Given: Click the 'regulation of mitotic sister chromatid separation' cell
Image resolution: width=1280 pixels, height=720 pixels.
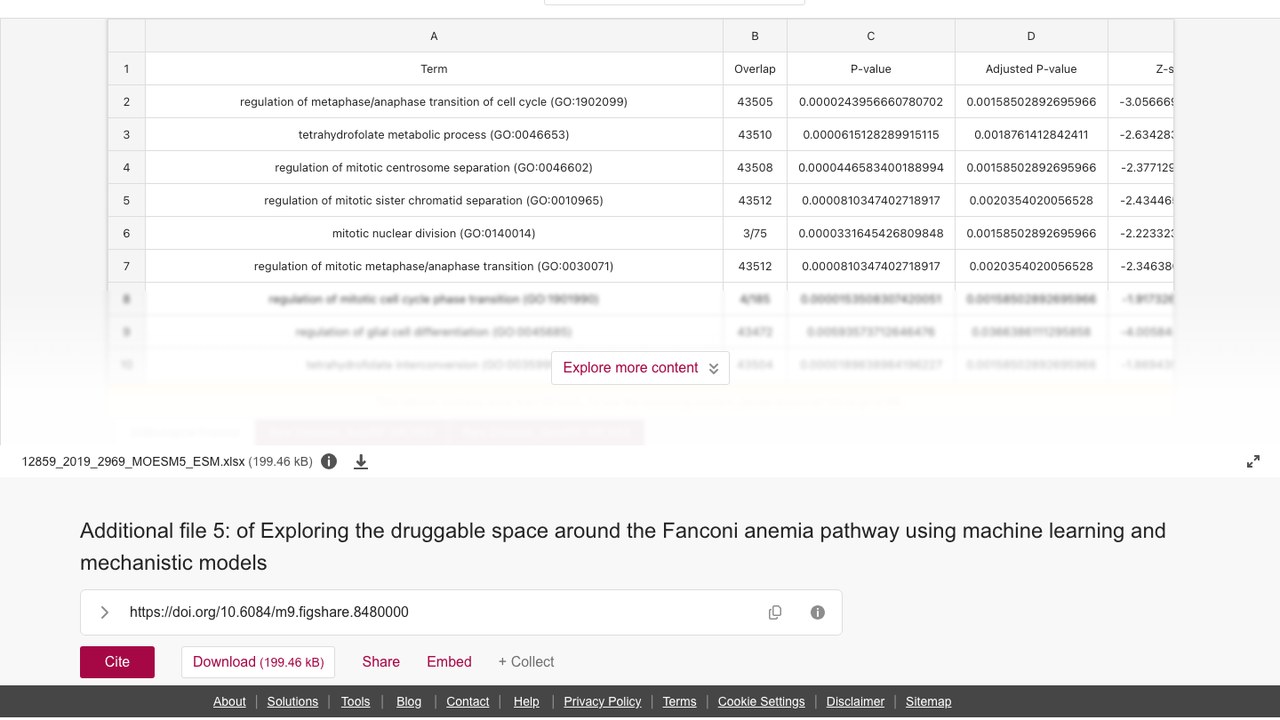Looking at the screenshot, I should [434, 201].
